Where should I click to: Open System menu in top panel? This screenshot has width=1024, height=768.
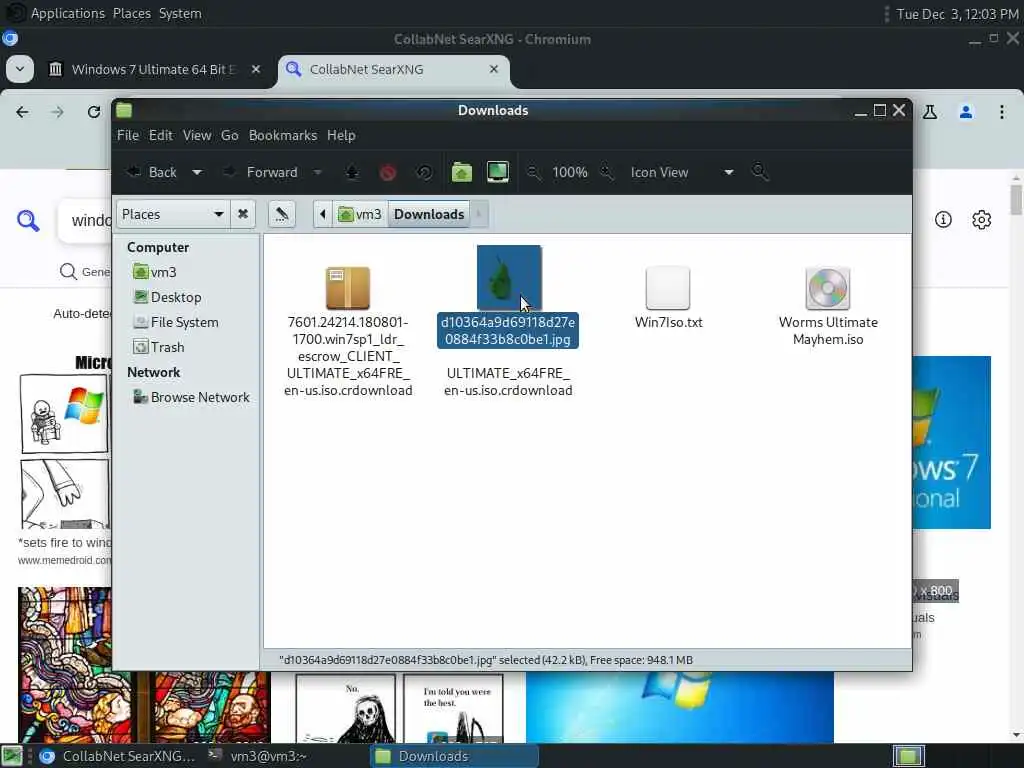(180, 13)
